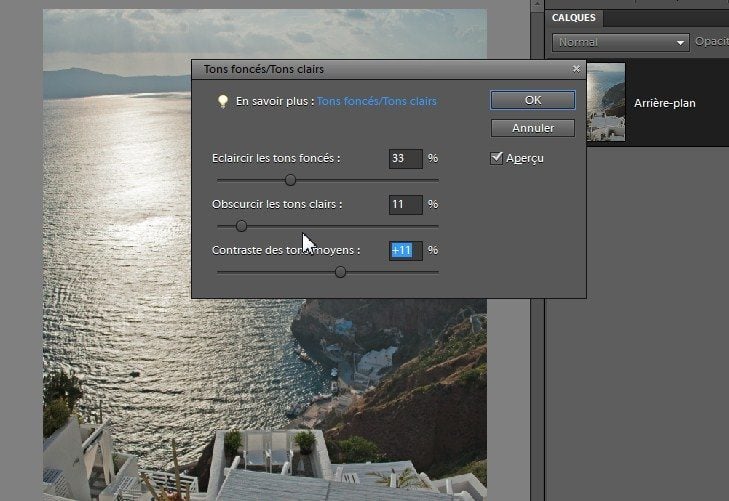Screen dimensions: 729x501
Task: Close the Tons foncés/Tons clairs dialog
Action: point(576,69)
